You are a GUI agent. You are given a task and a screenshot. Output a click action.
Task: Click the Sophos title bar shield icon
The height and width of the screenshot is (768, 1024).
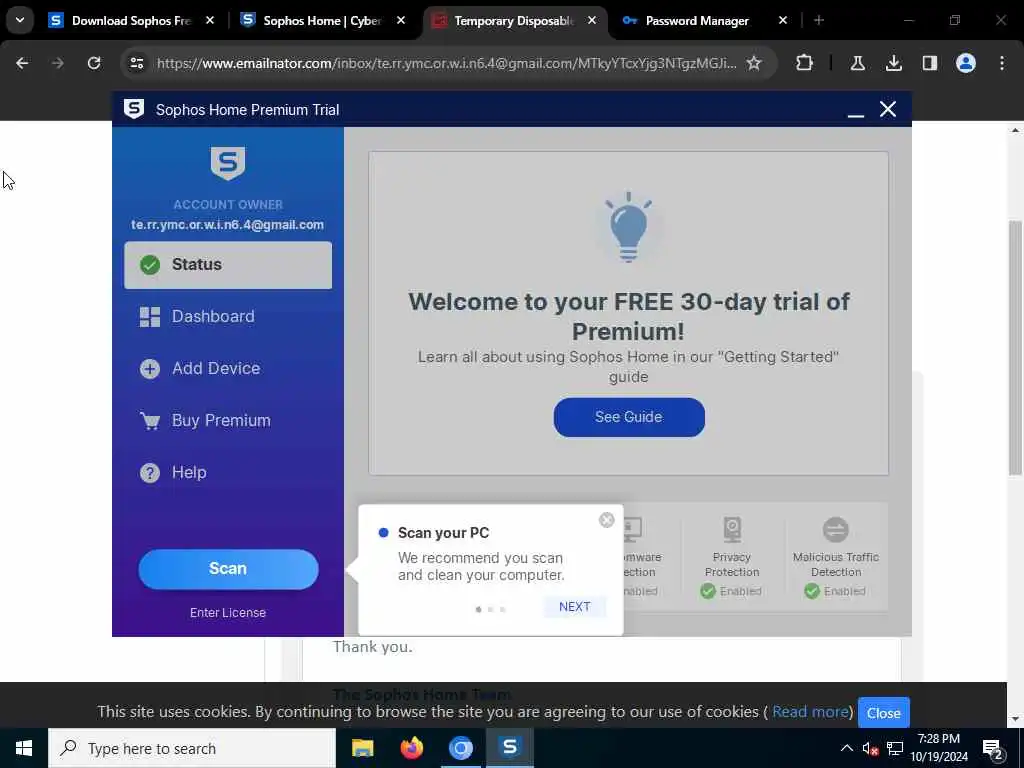click(x=134, y=109)
